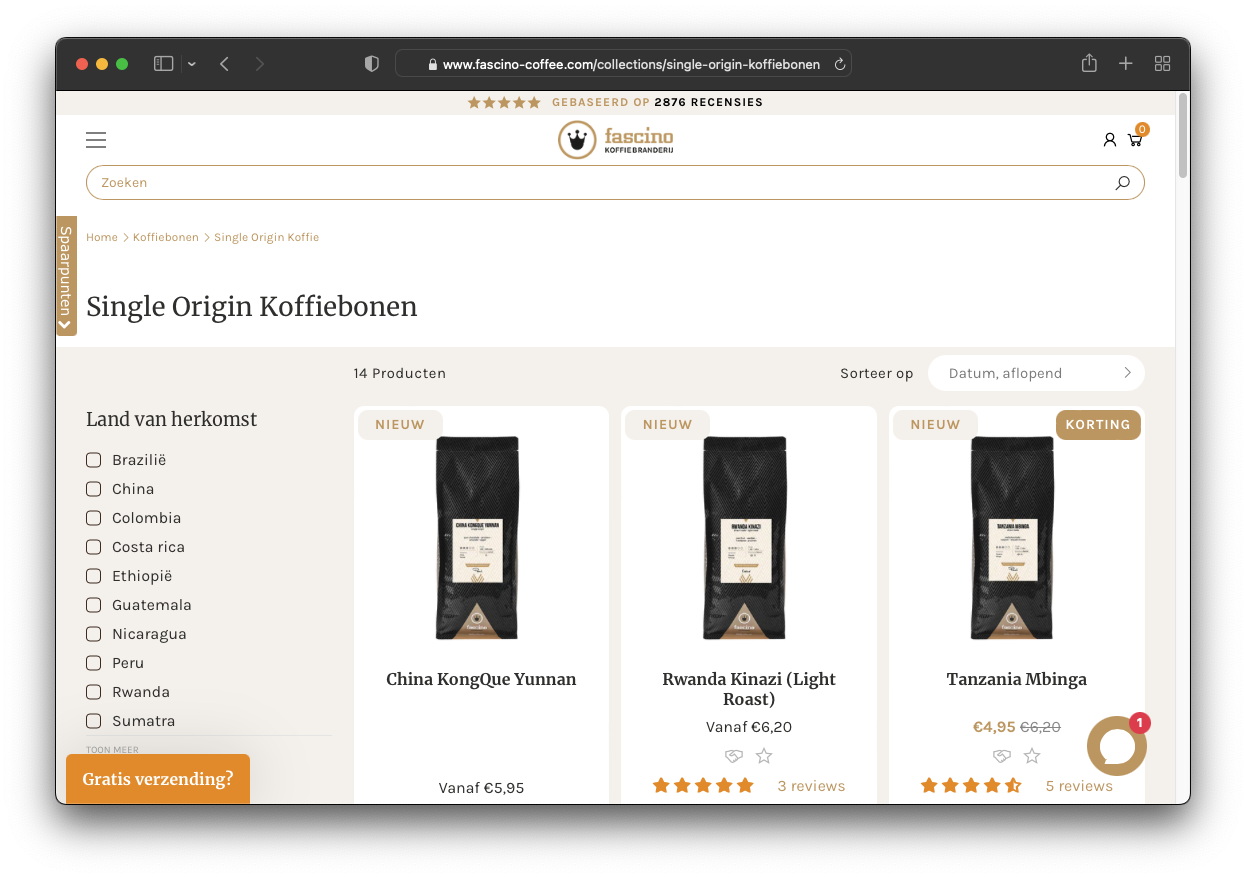Expand countries with 'Toon meer'

tap(112, 749)
